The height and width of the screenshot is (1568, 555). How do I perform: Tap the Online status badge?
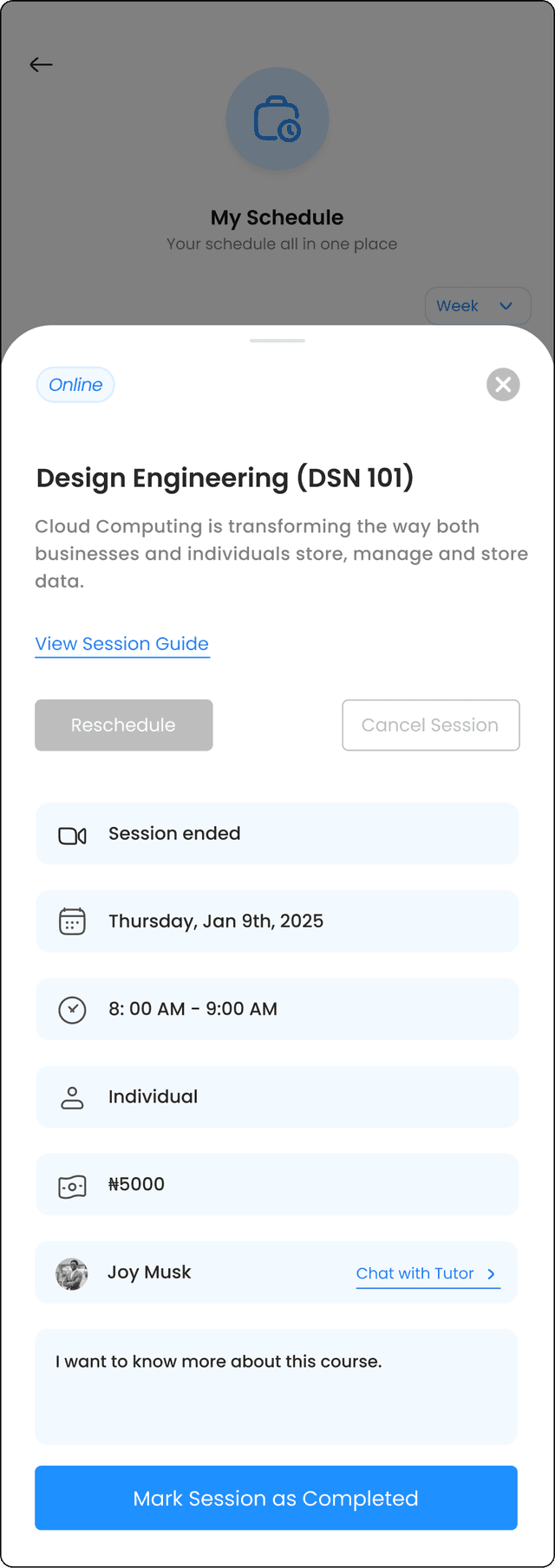[75, 385]
